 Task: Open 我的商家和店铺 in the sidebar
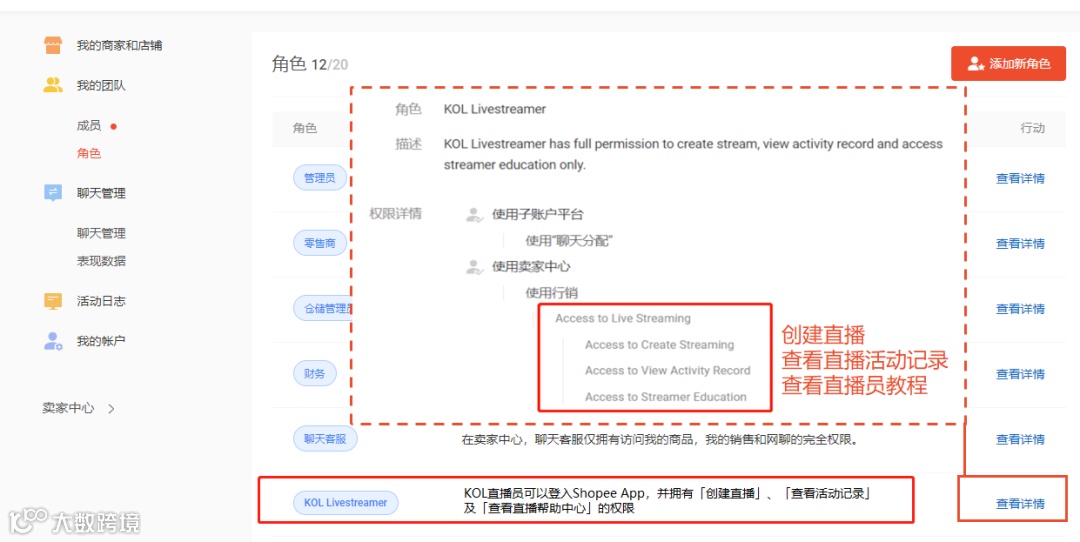(119, 45)
